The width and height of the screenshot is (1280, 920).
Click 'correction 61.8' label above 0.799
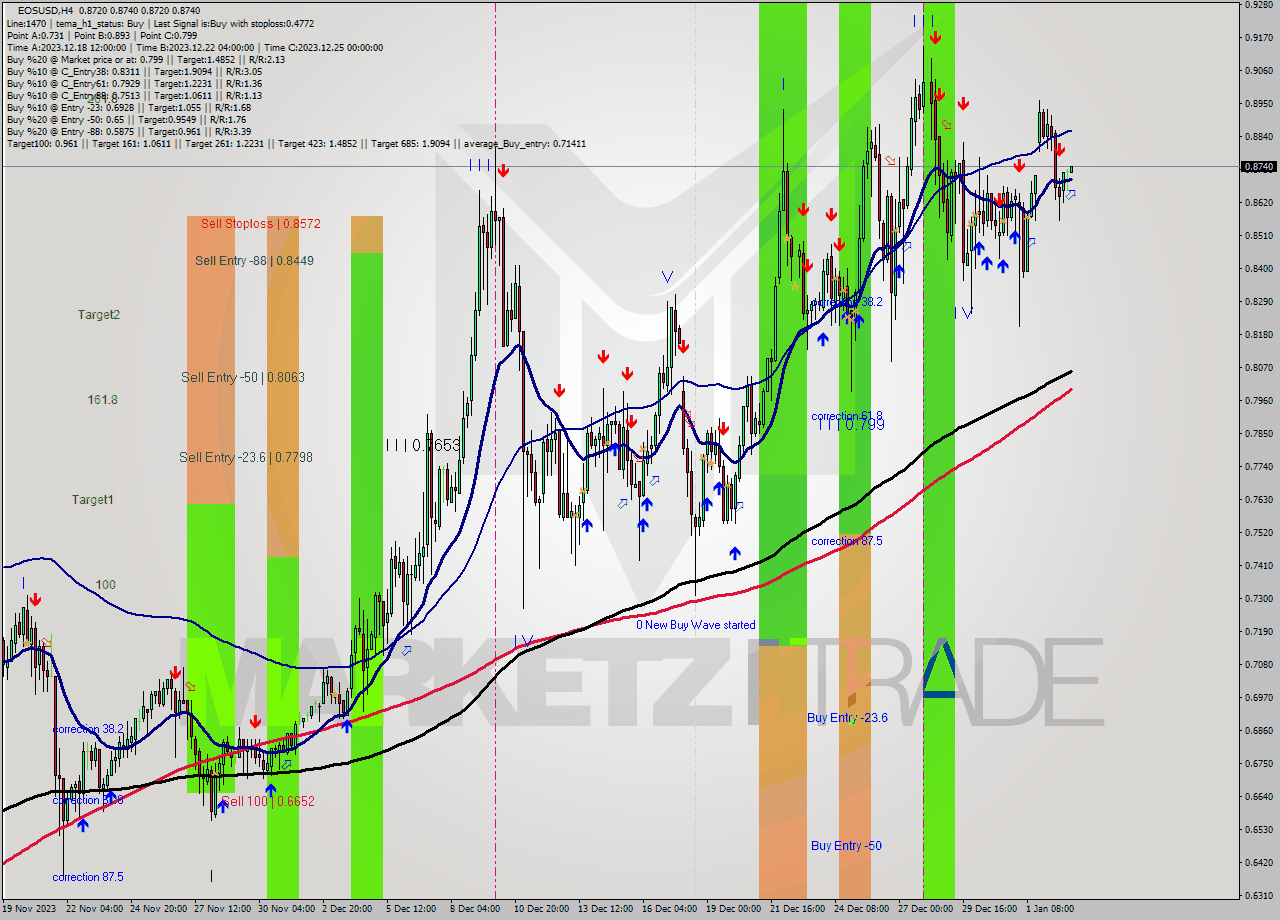coord(847,416)
